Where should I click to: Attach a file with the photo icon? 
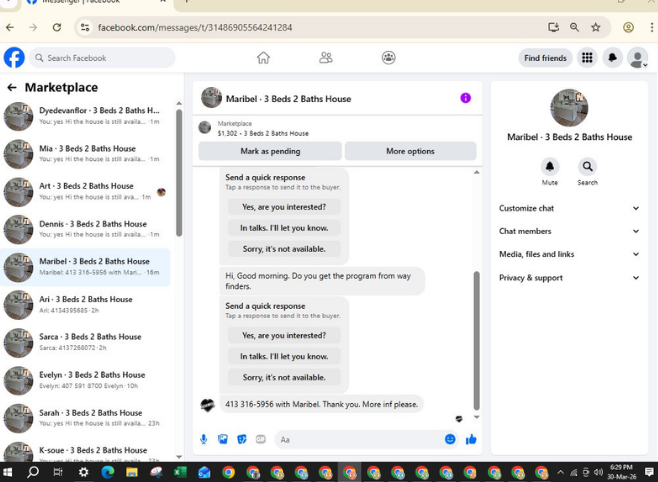223,439
